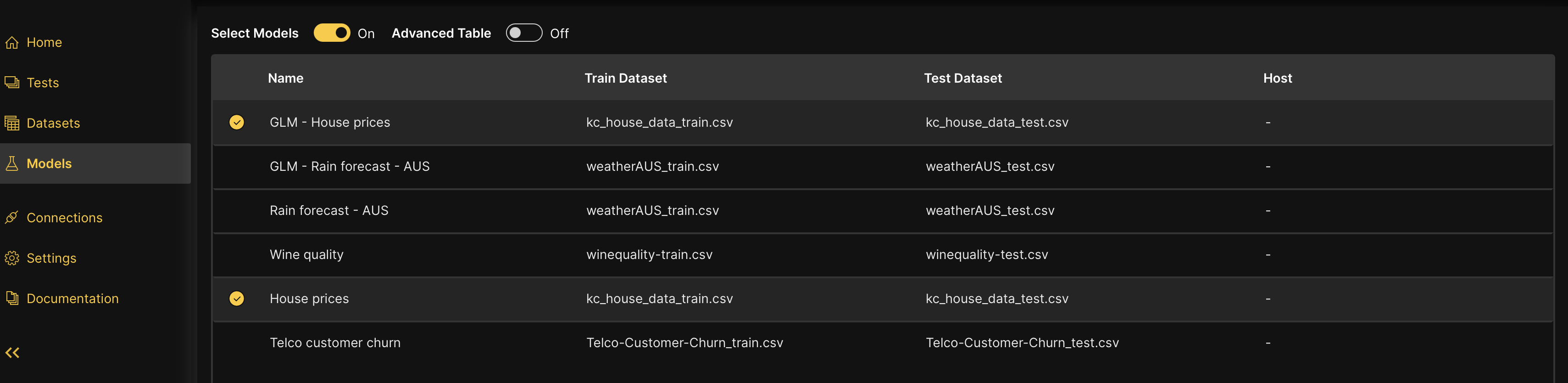The image size is (1568, 383).
Task: Select the Telco customer churn model
Action: click(335, 343)
